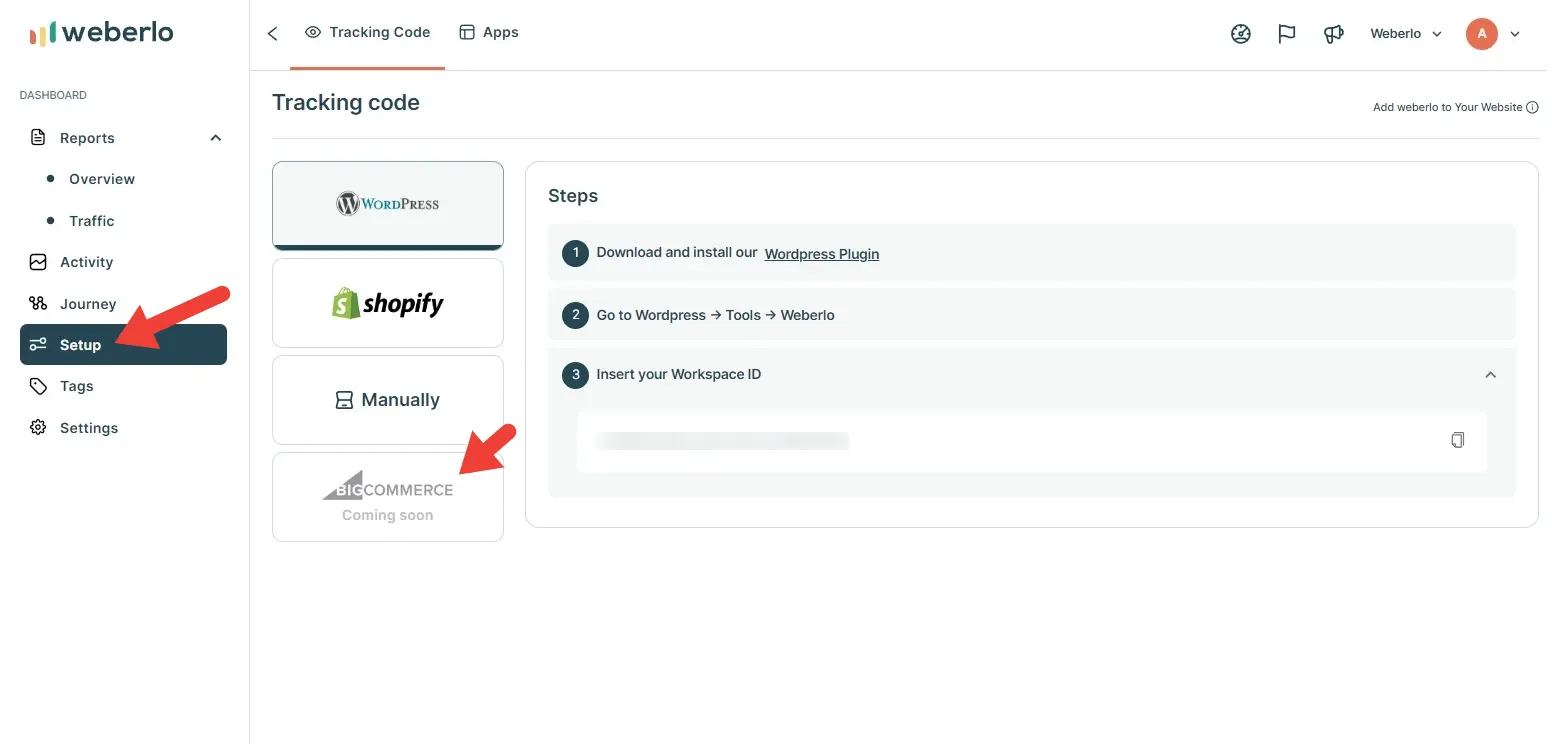The height and width of the screenshot is (744, 1552).
Task: Click the Activity chart icon
Action: pyautogui.click(x=38, y=262)
